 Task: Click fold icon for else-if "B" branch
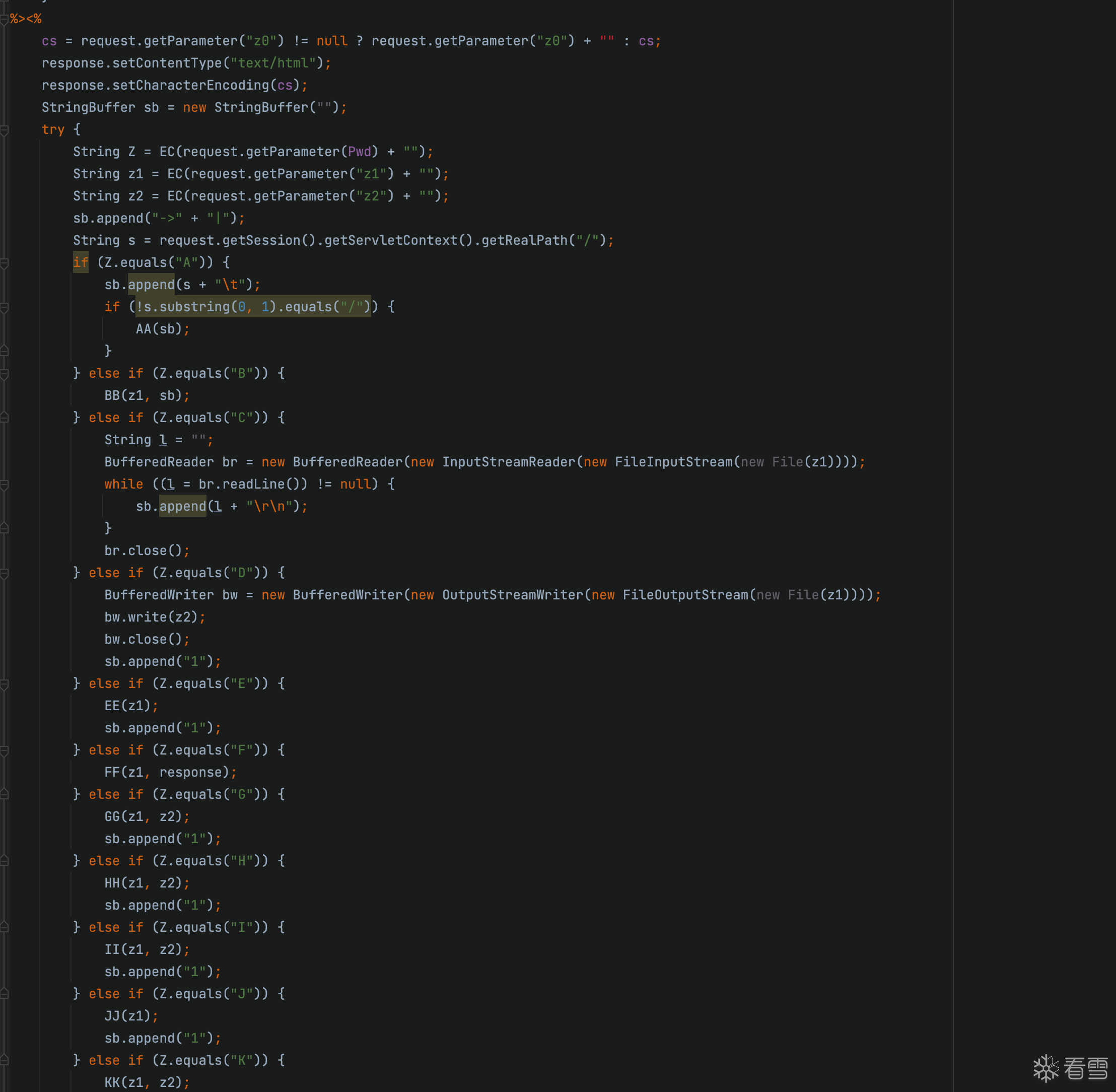pos(4,374)
